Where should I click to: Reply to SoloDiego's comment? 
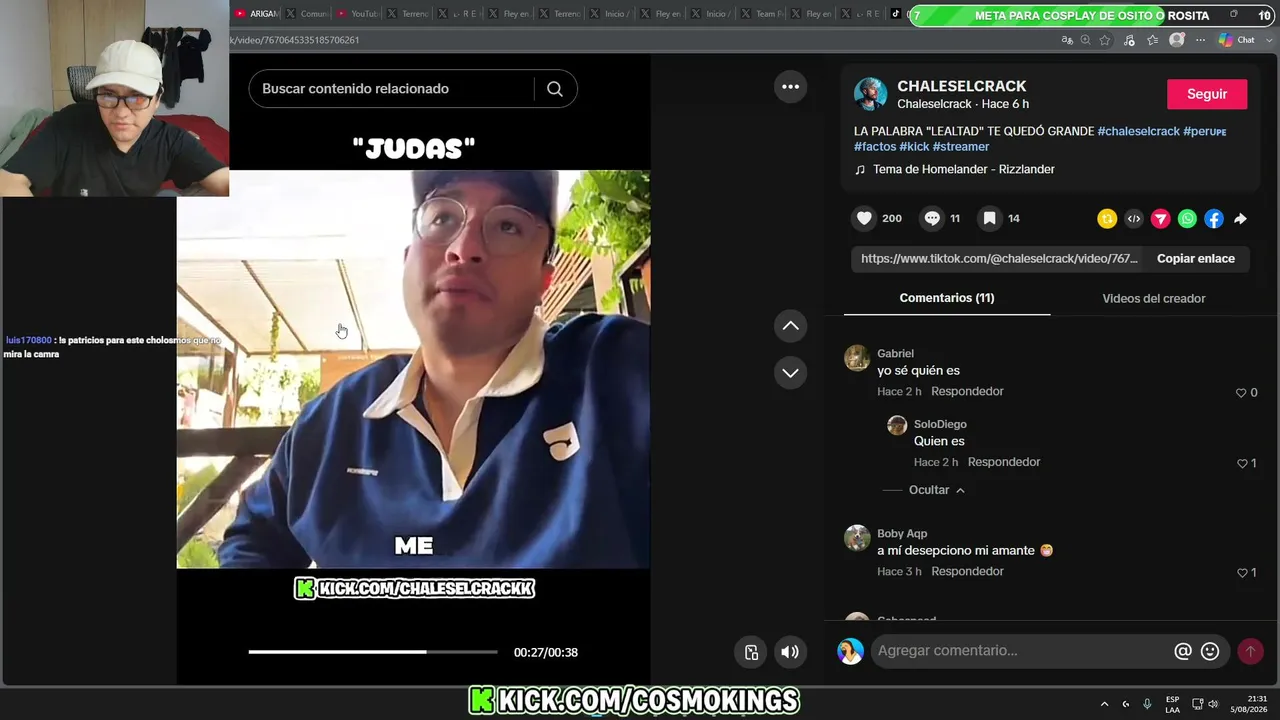coord(1004,463)
